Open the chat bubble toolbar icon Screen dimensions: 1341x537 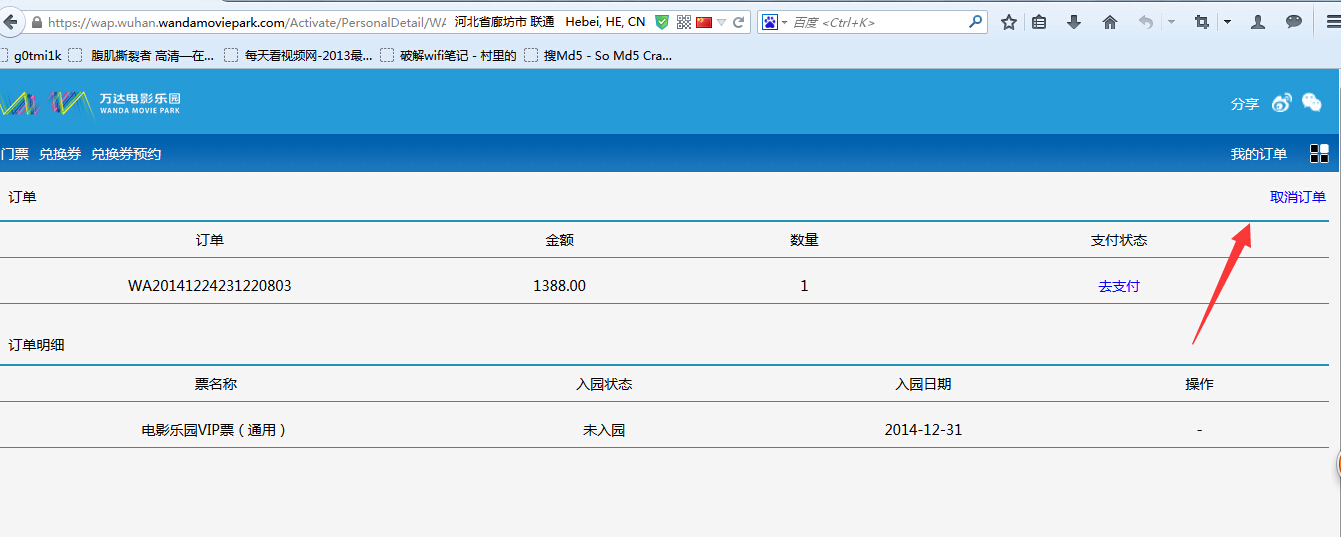(1294, 22)
